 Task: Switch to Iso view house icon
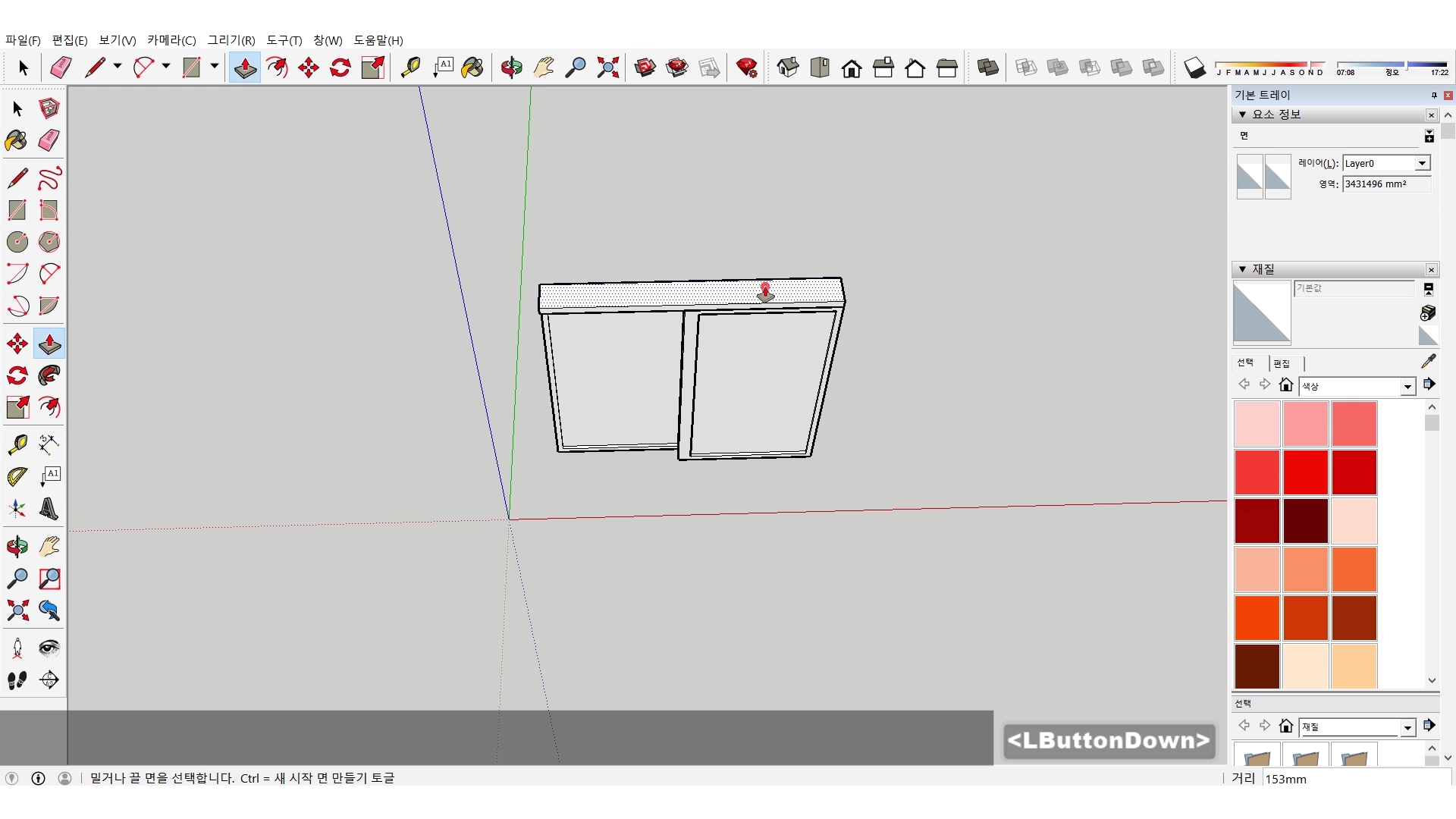788,67
